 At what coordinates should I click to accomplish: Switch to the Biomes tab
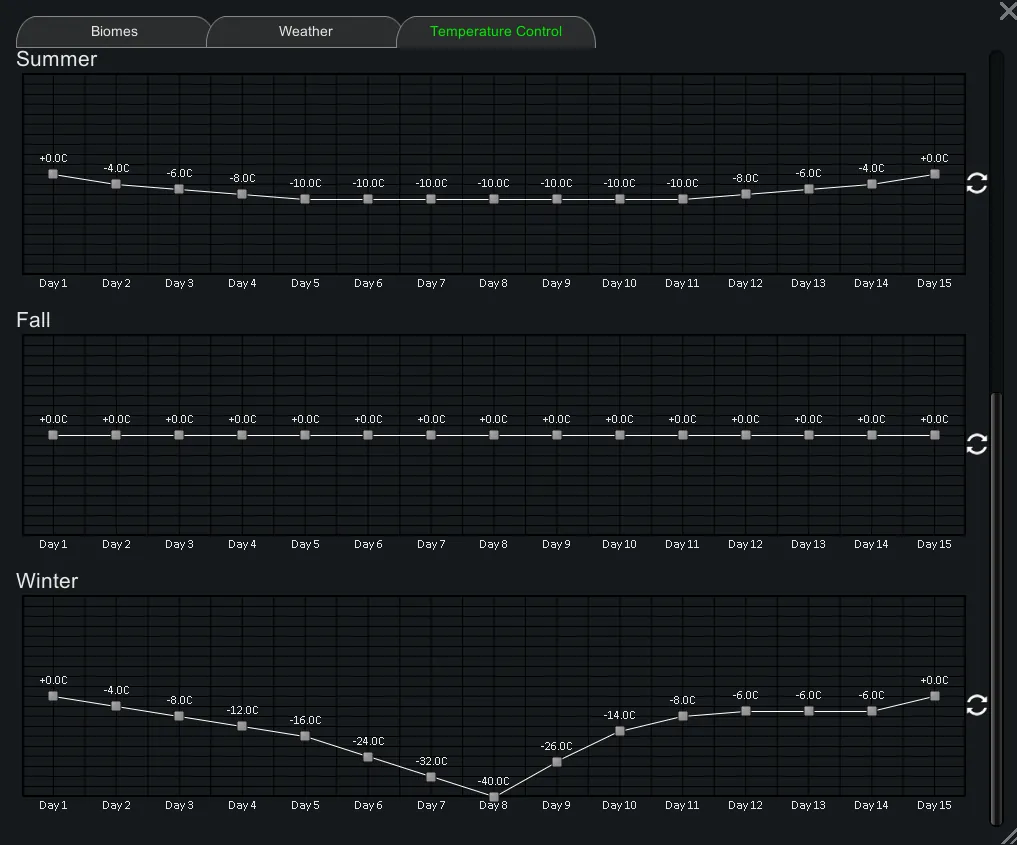coord(114,32)
